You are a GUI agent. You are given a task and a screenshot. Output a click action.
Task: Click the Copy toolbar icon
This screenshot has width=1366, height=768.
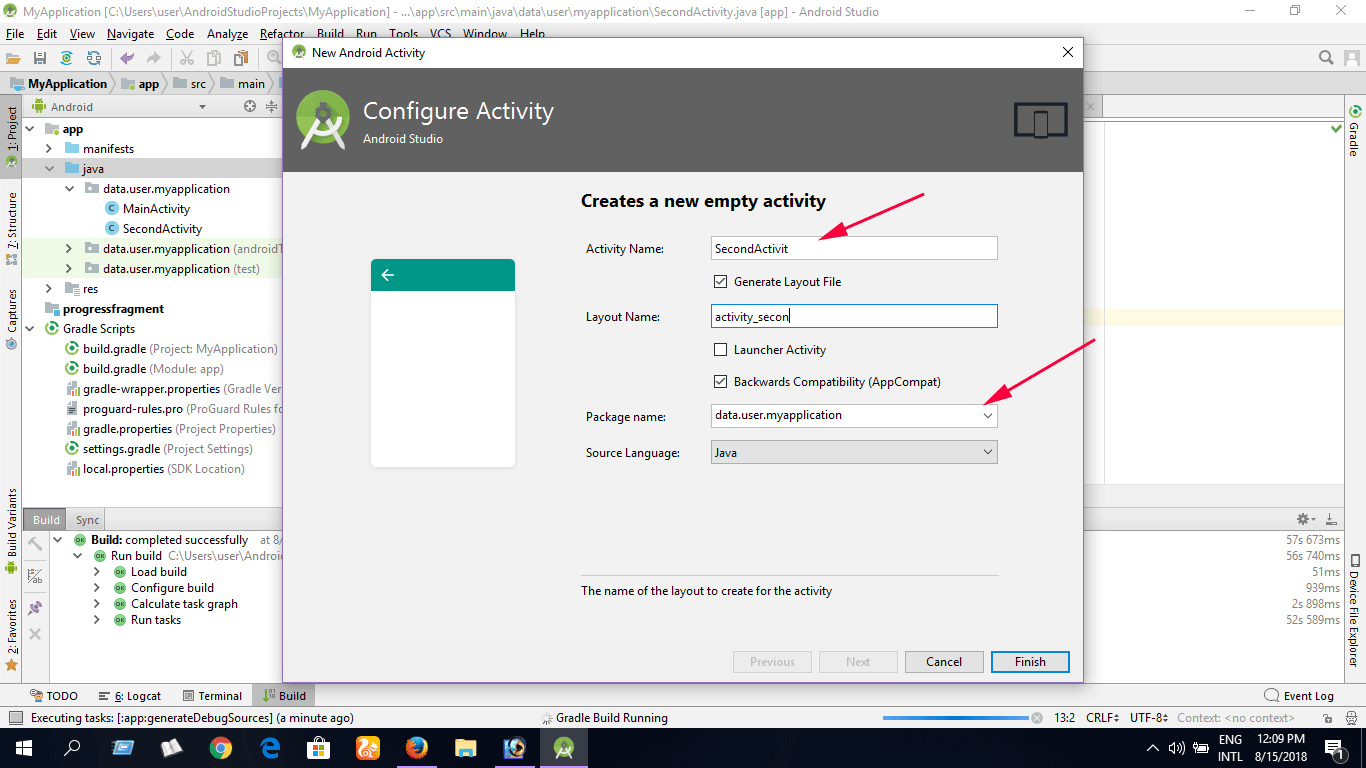coord(214,59)
